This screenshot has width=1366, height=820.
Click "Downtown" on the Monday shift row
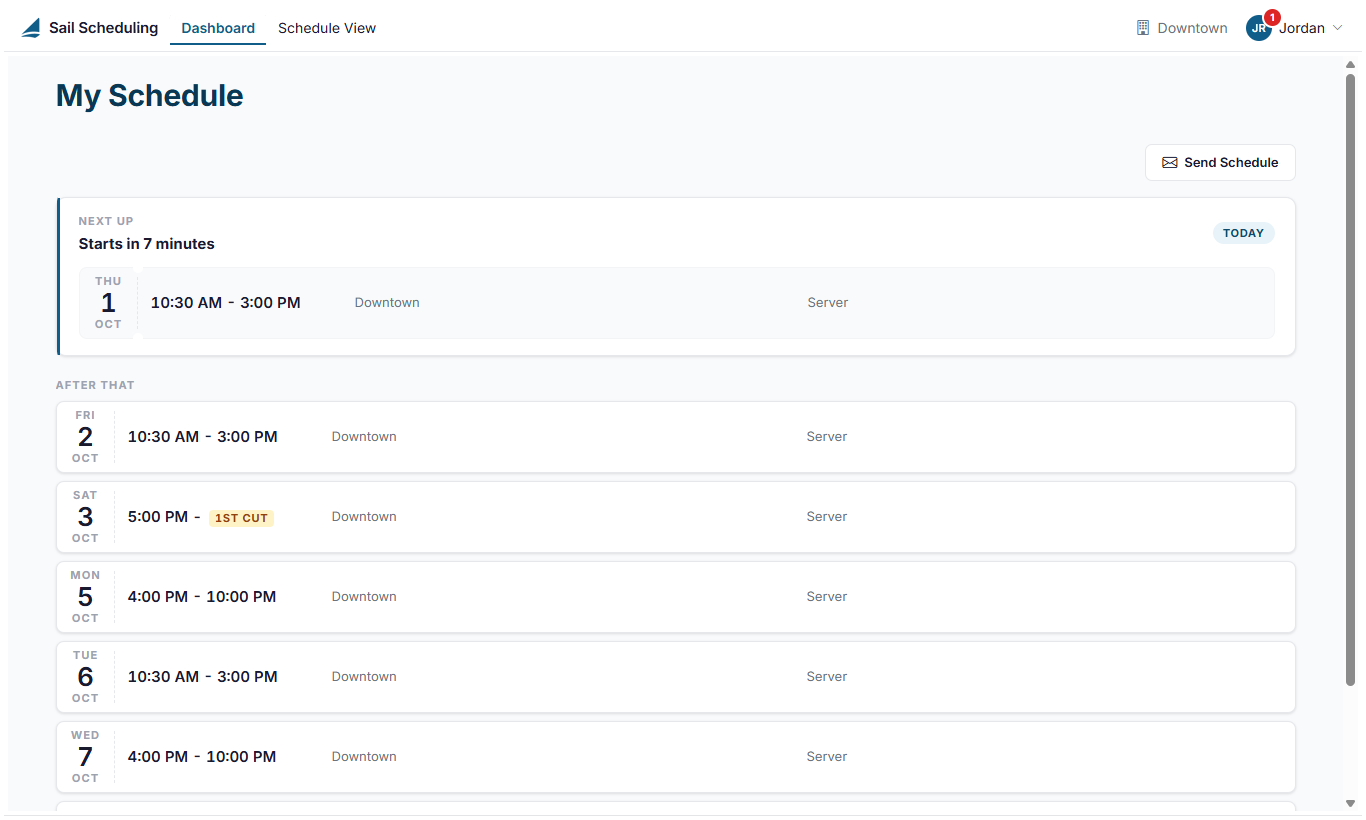tap(364, 597)
